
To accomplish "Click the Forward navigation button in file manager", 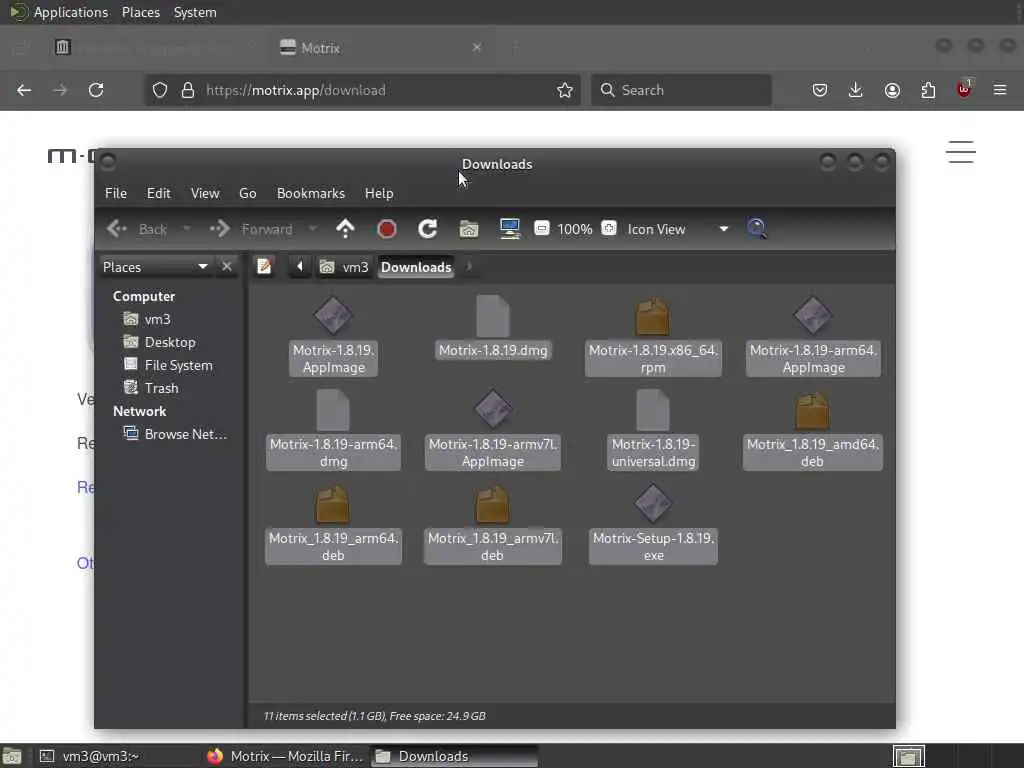I will click(252, 229).
